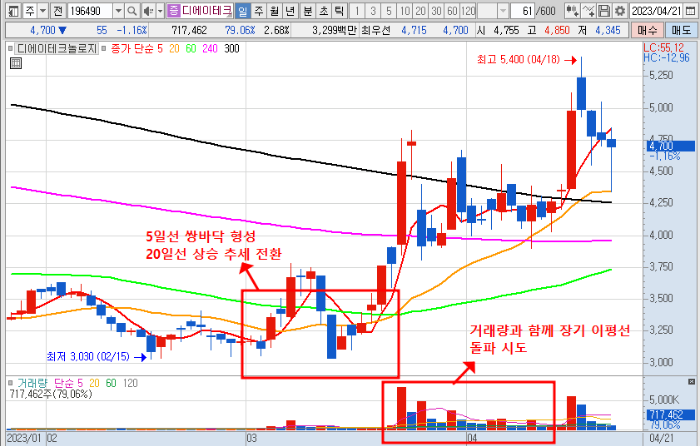Select the 10 interval button

[405, 11]
